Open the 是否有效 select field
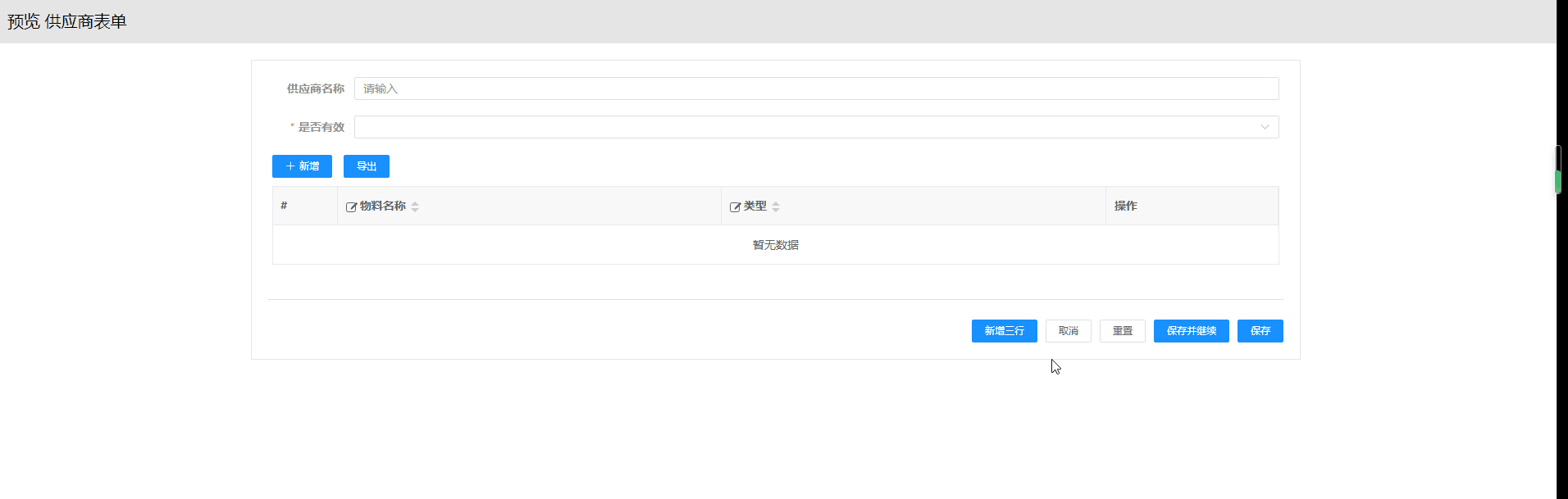The height and width of the screenshot is (499, 1568). 804,127
